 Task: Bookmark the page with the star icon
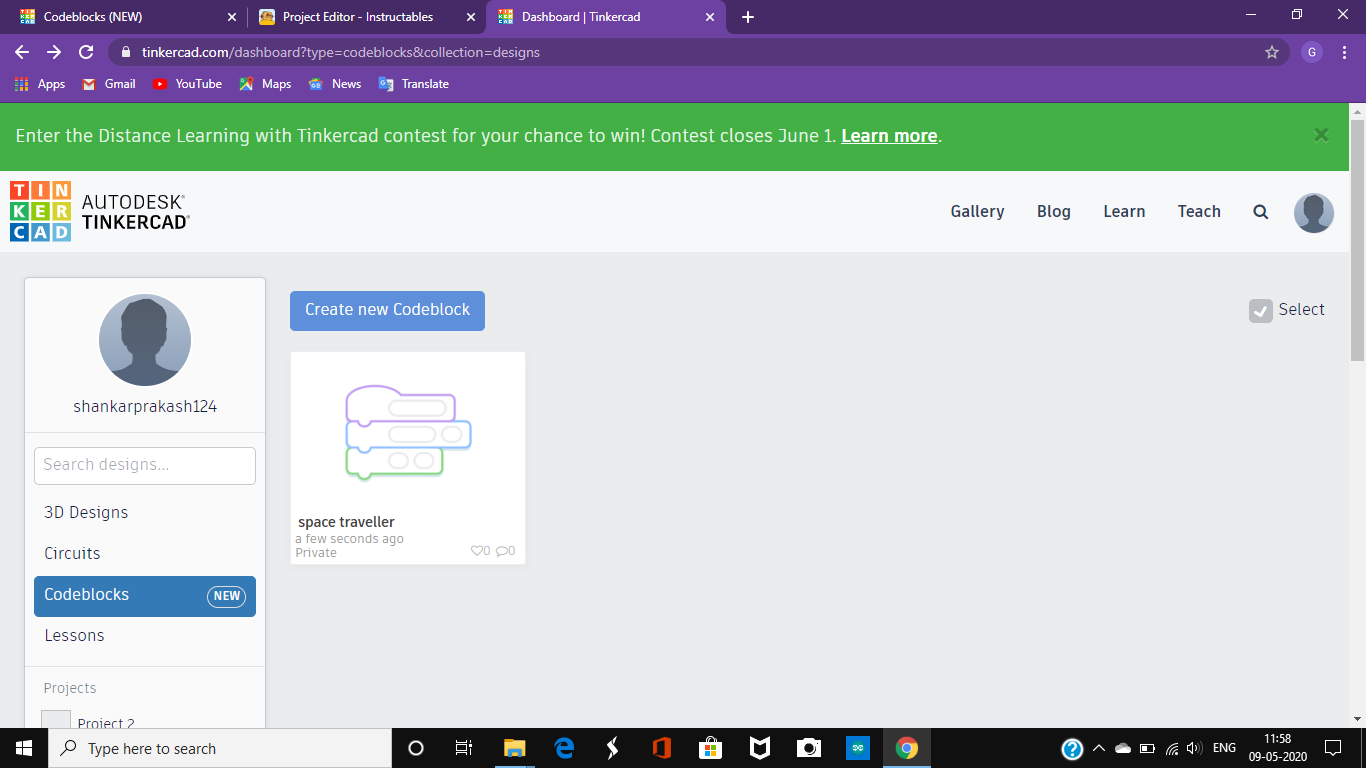click(1271, 51)
